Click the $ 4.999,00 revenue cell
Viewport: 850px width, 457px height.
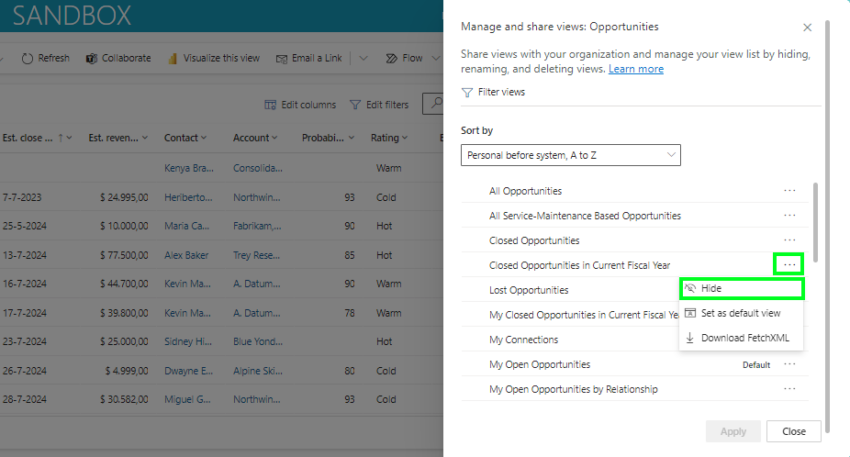127,371
